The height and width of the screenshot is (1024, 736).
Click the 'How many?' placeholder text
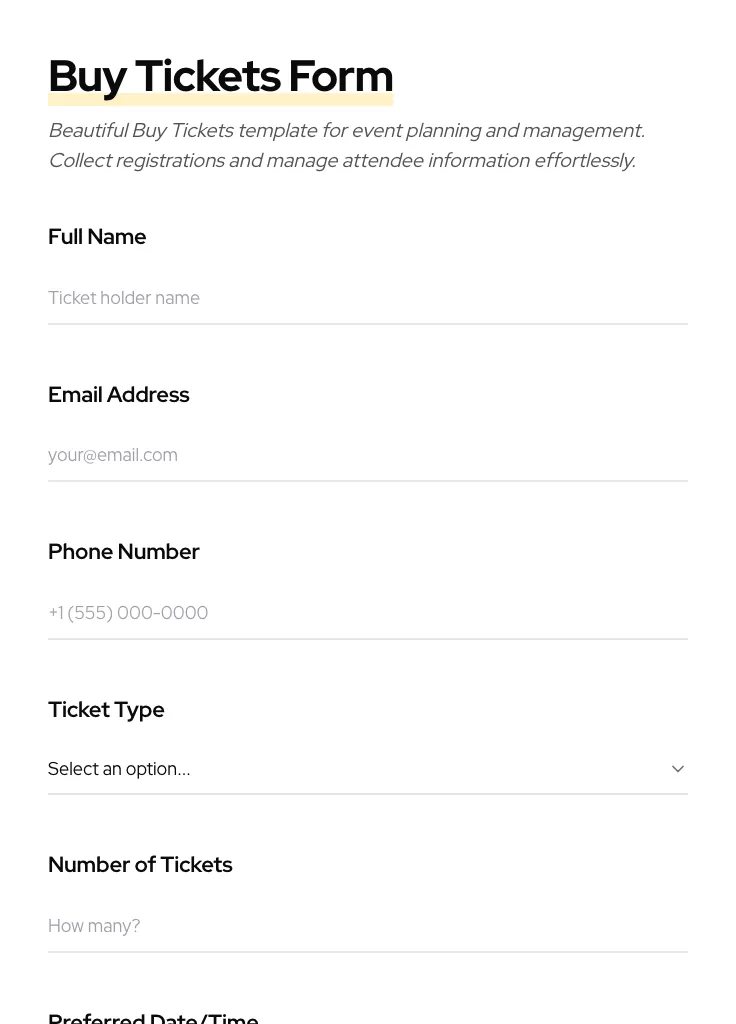(94, 926)
